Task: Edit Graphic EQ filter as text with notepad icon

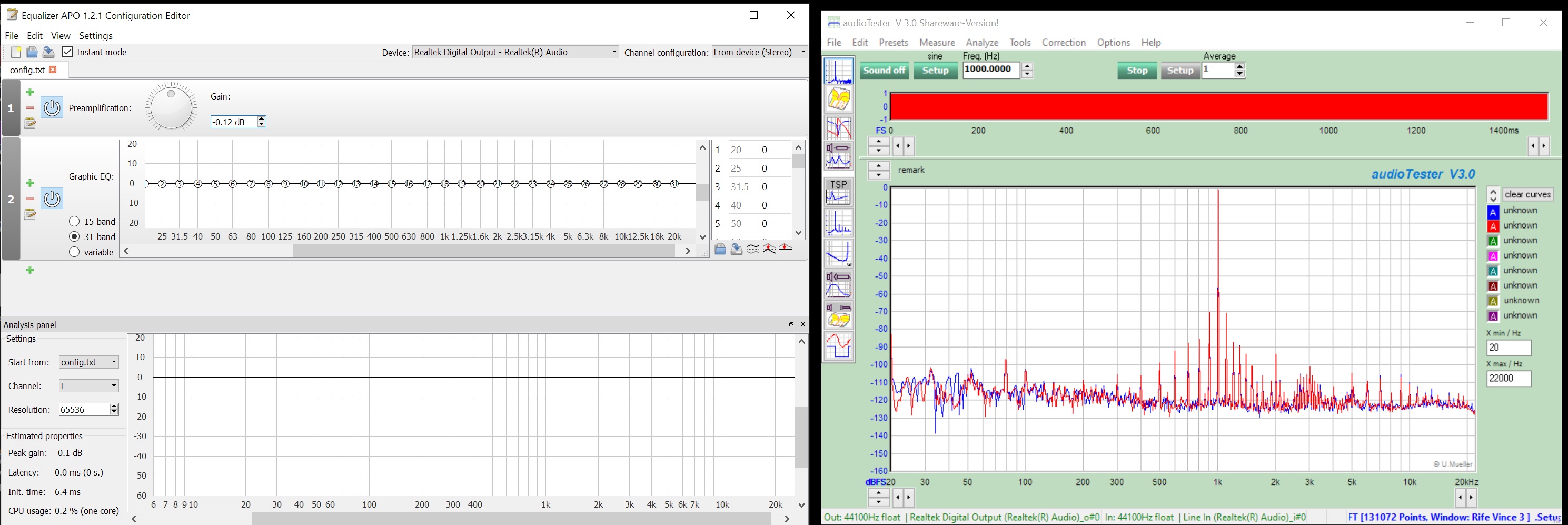Action: (31, 214)
